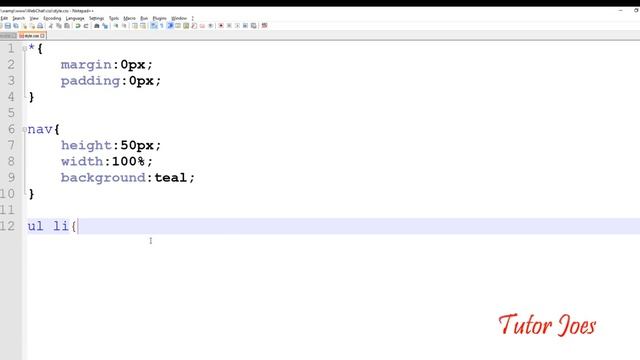Toggle the Document Map toolbar icon
Screen dimensions: 640x360
(186, 26)
